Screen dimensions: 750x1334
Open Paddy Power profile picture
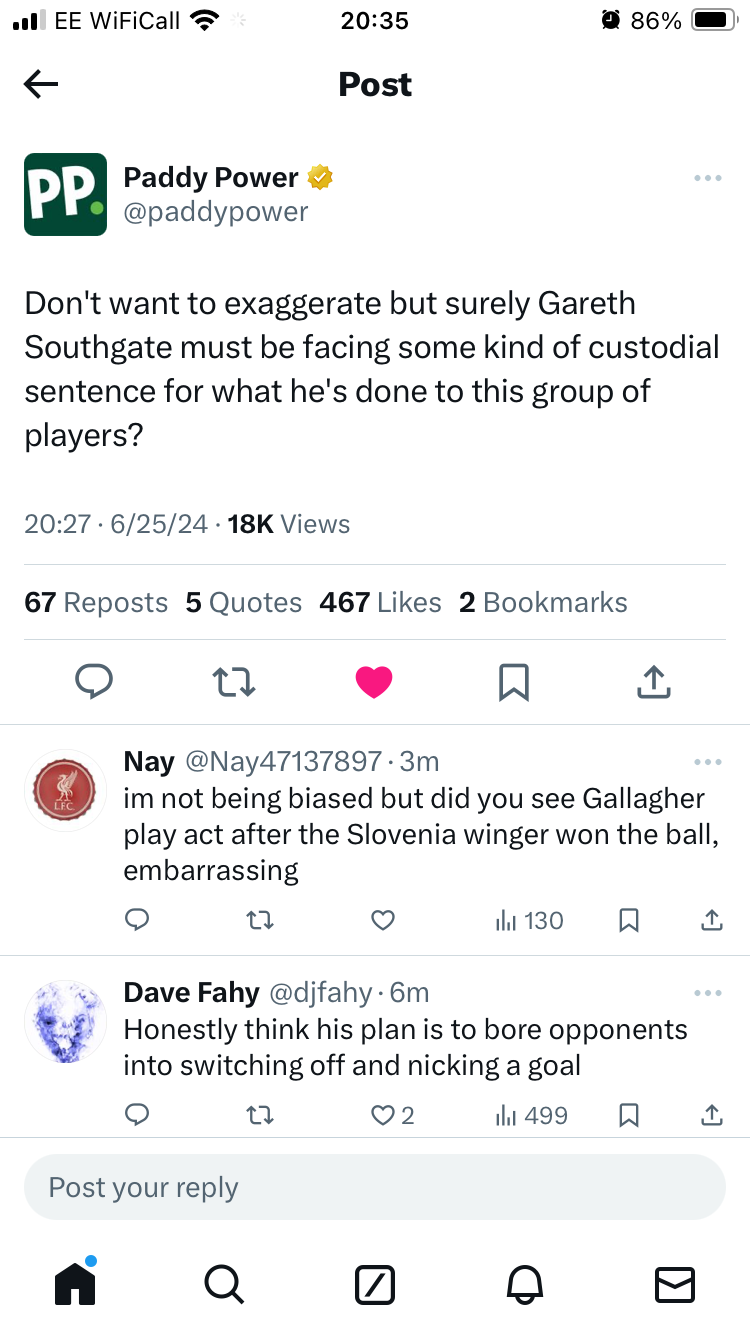point(65,194)
